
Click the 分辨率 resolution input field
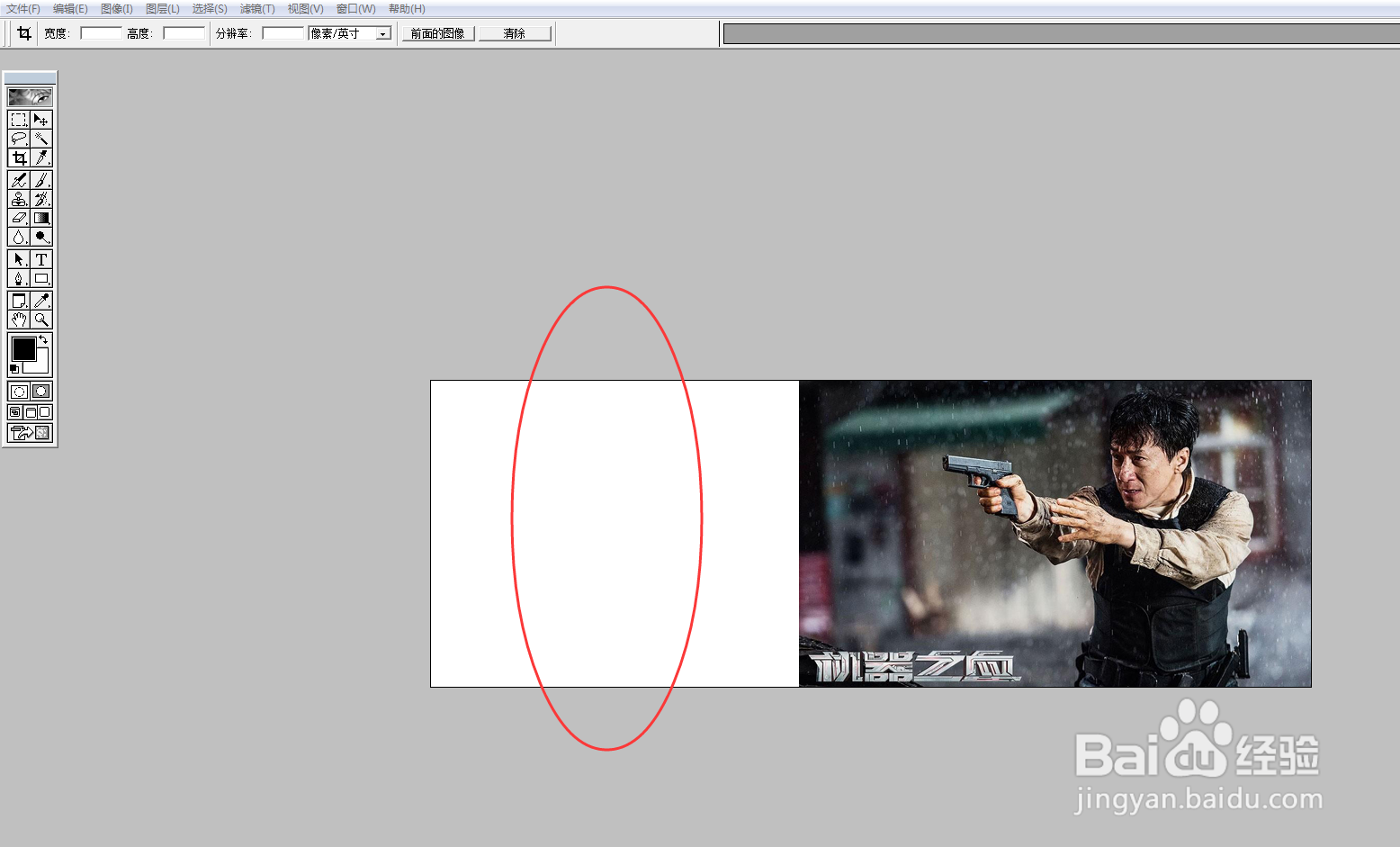point(283,33)
